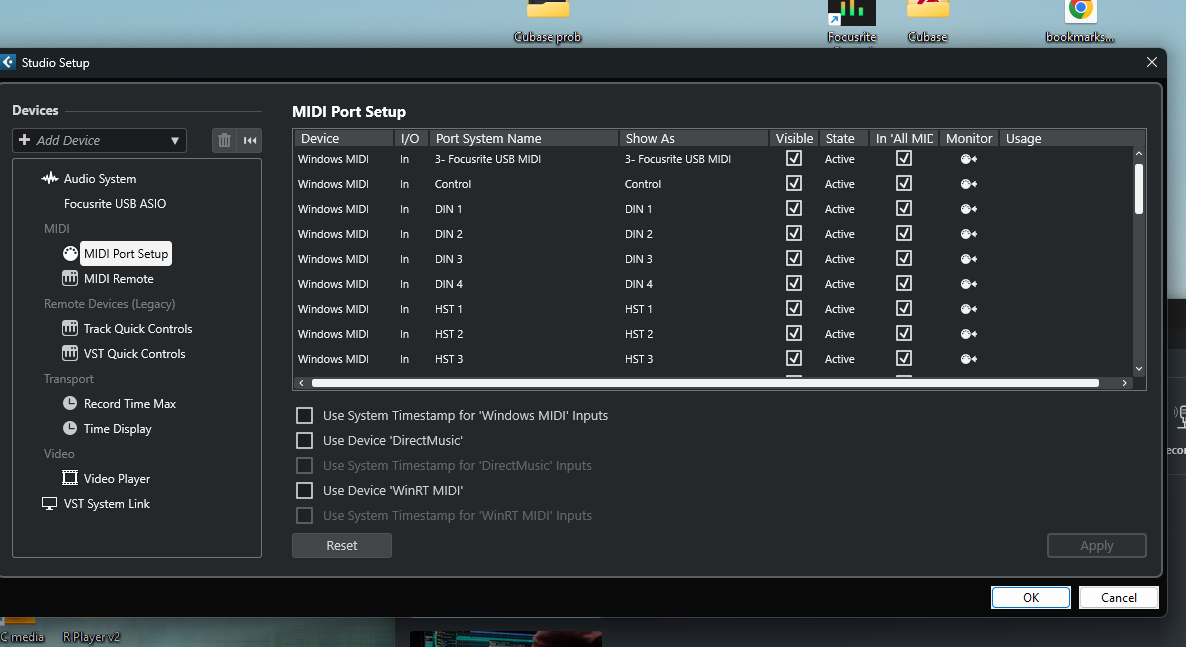The width and height of the screenshot is (1186, 647).
Task: Select Audio System waveform icon
Action: click(50, 179)
